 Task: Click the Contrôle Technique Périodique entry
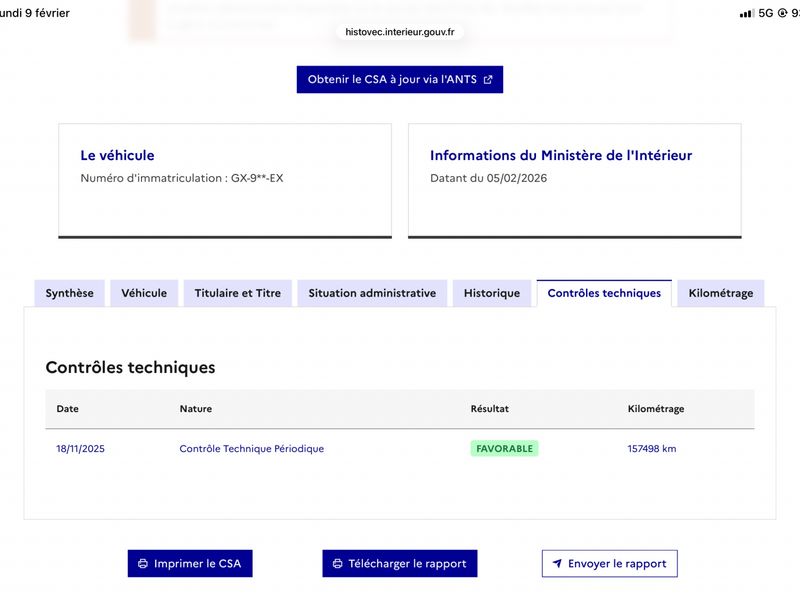point(252,449)
